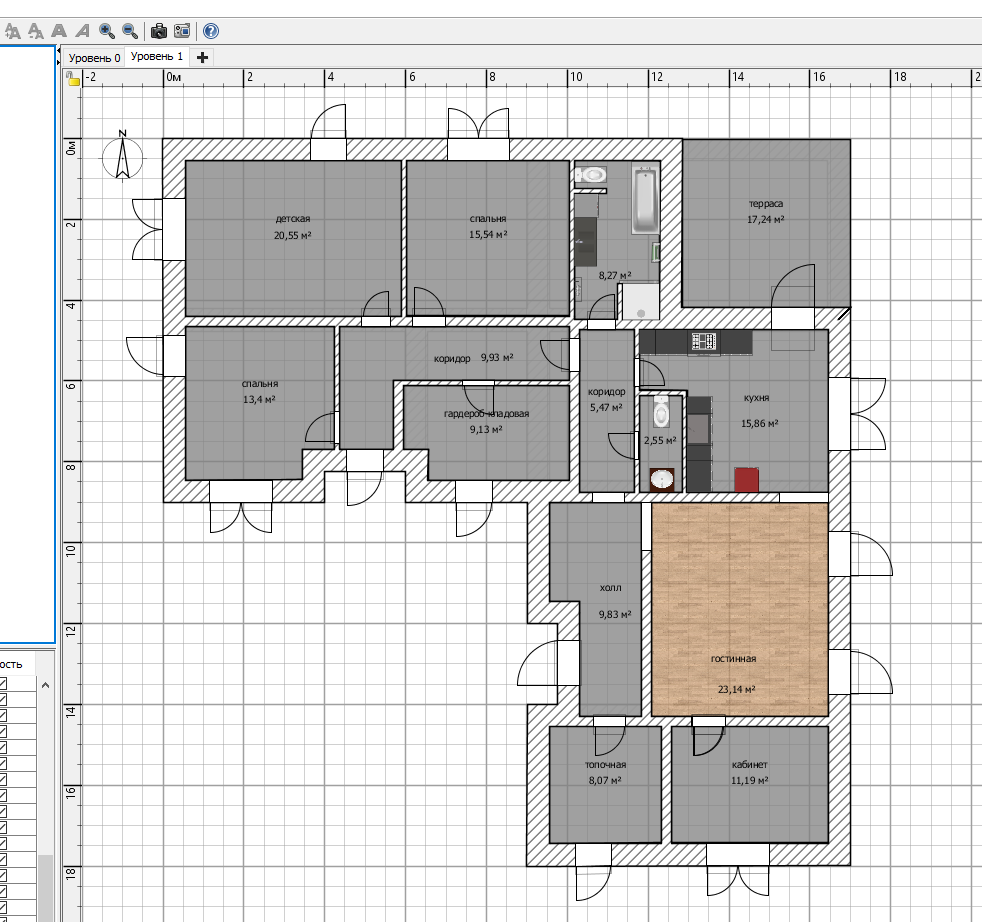Add a new level with plus tab
Viewport: 982px width, 922px height.
pos(202,58)
